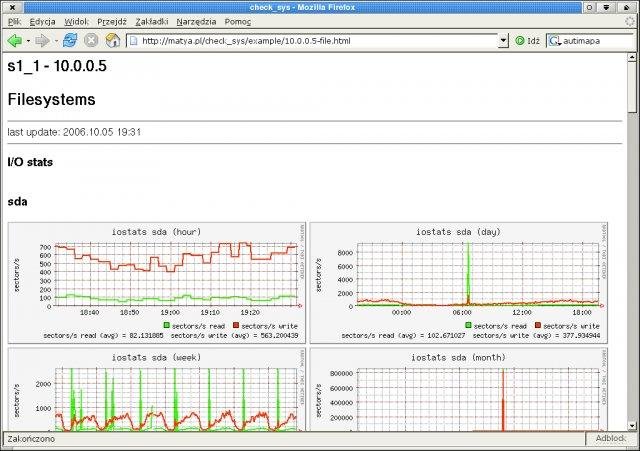Image resolution: width=640 pixels, height=451 pixels.
Task: Click the Adblock status bar label
Action: click(610, 438)
